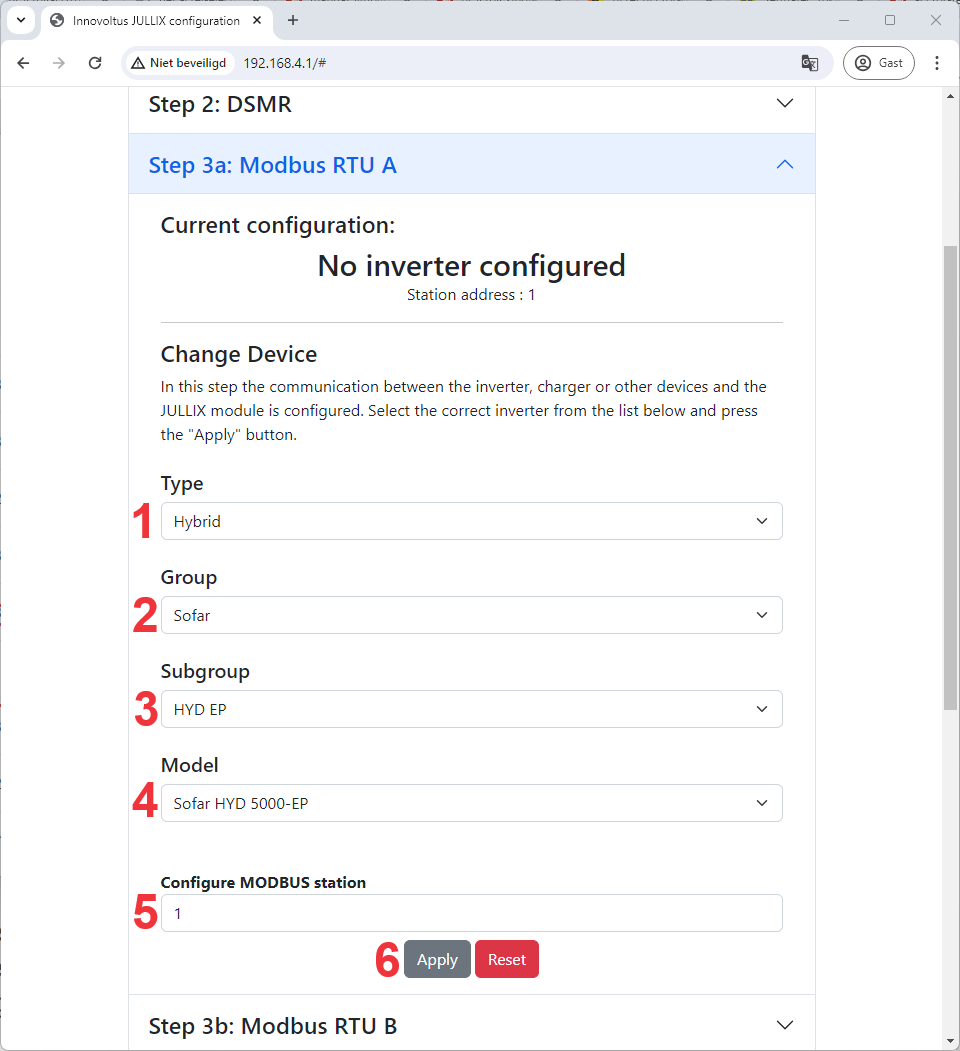This screenshot has width=960, height=1051.
Task: Click the red Reset button
Action: 507,959
